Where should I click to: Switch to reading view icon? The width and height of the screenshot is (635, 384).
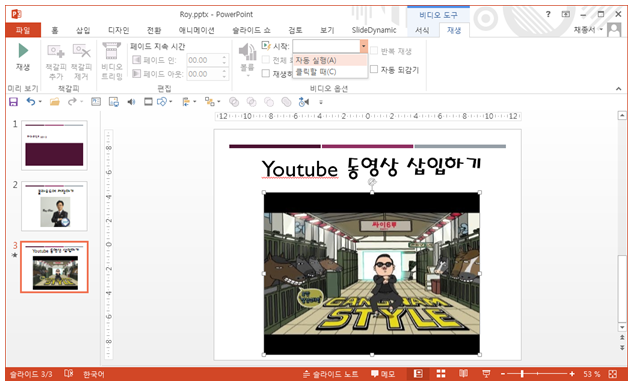point(463,373)
